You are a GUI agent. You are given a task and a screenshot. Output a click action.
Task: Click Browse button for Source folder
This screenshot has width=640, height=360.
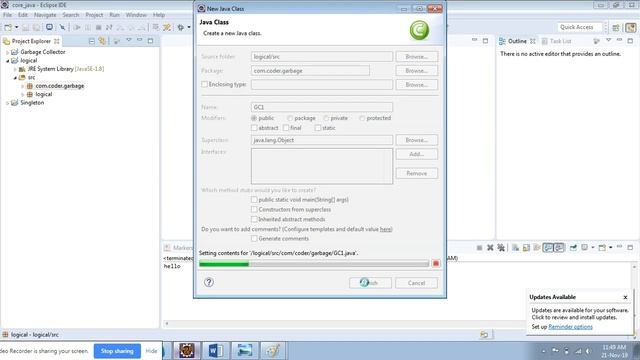(416, 57)
